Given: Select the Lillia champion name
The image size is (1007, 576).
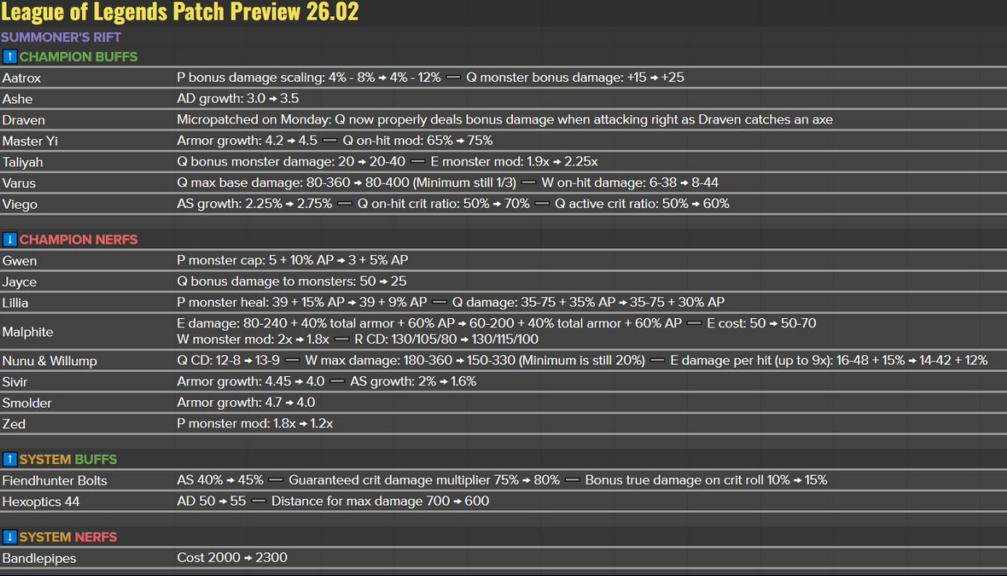Looking at the screenshot, I should [15, 303].
